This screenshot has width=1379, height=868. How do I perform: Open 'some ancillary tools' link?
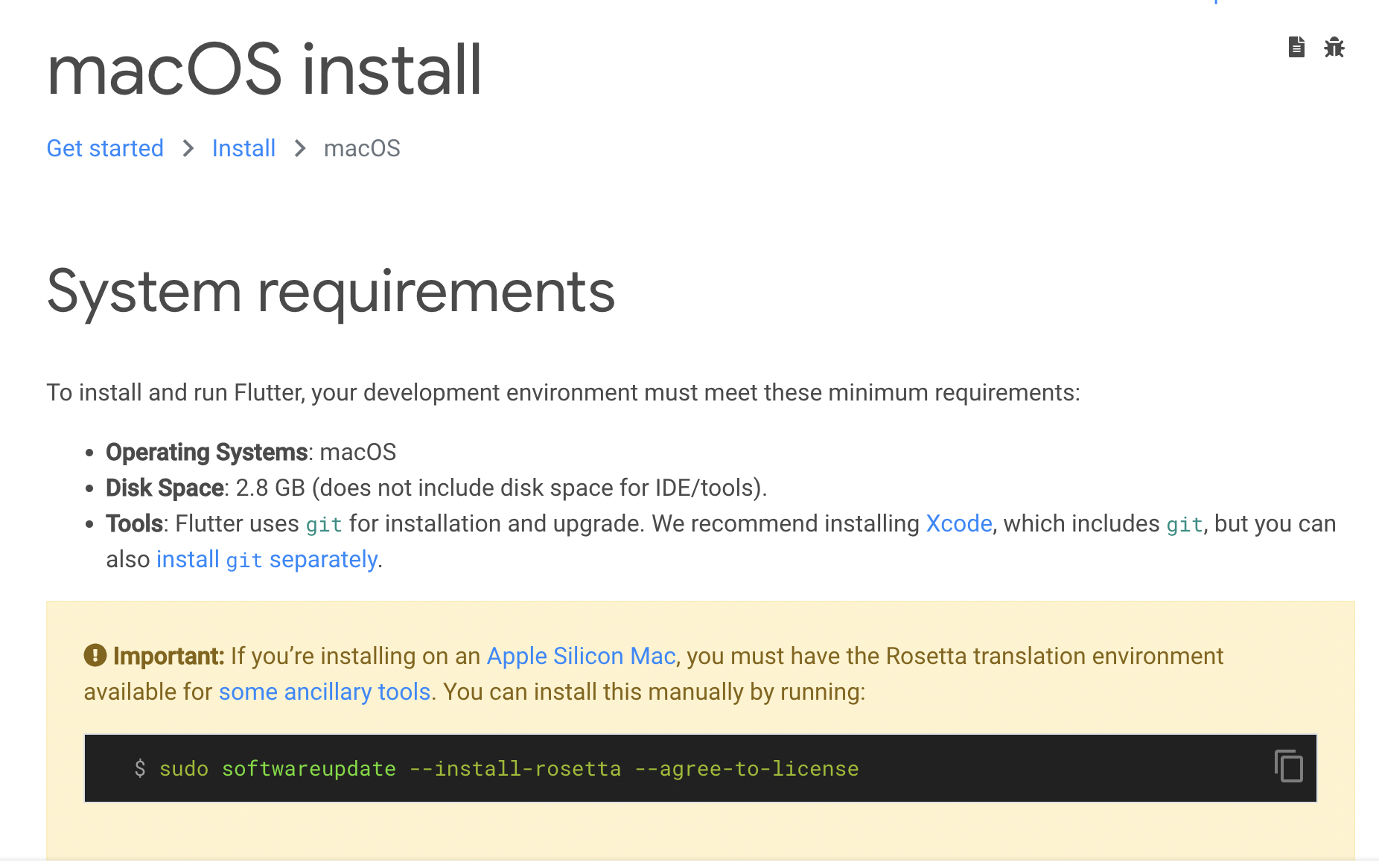click(325, 692)
